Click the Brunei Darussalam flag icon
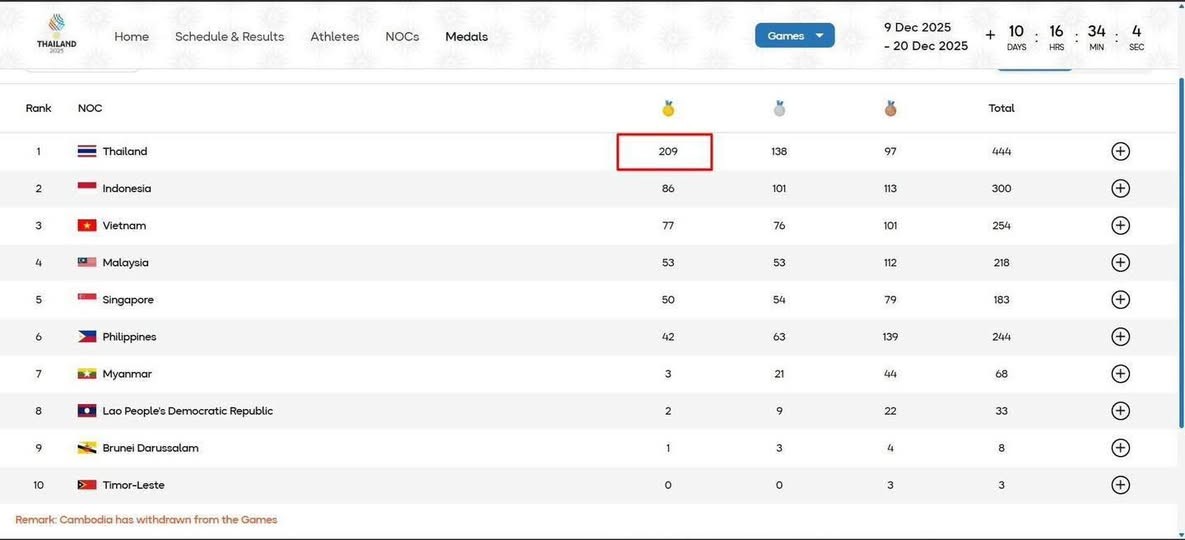This screenshot has width=1185, height=540. 87,448
